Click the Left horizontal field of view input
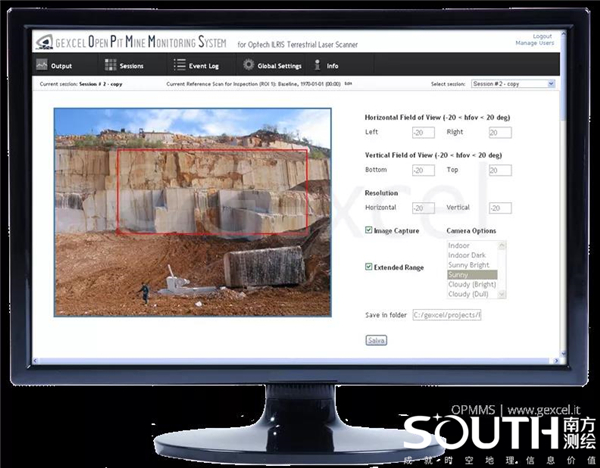Viewport: 600px width, 468px height. [x=422, y=132]
